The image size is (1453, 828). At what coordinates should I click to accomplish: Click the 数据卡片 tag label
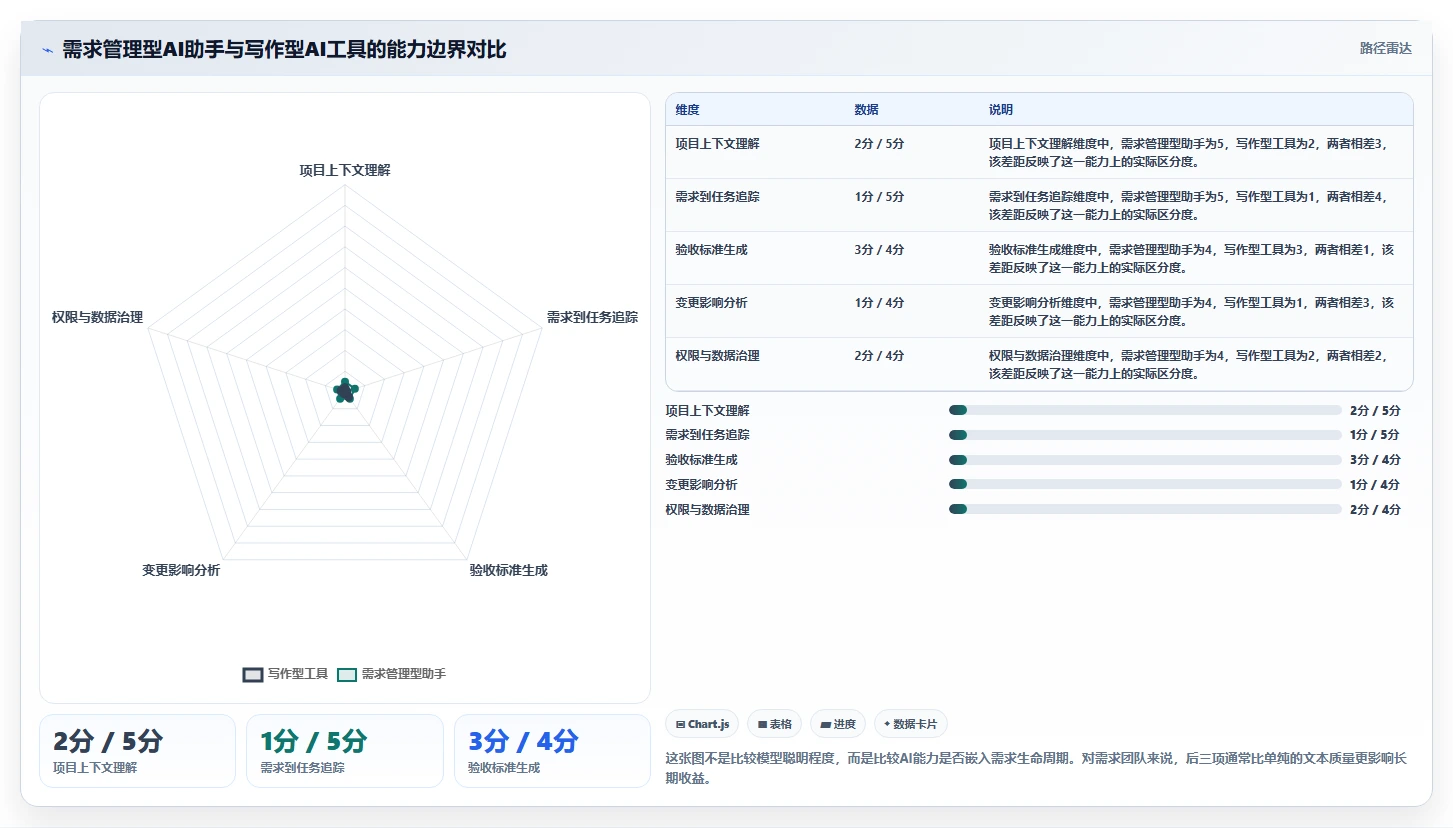pos(915,724)
